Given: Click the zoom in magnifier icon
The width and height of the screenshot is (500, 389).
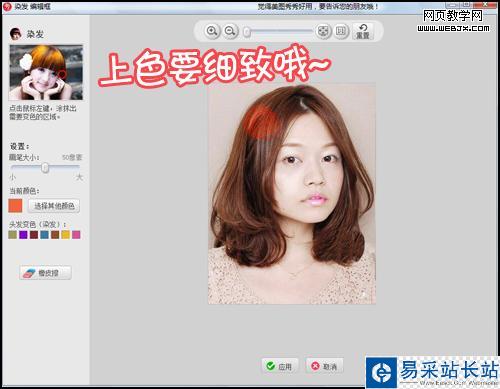Looking at the screenshot, I should (x=212, y=31).
